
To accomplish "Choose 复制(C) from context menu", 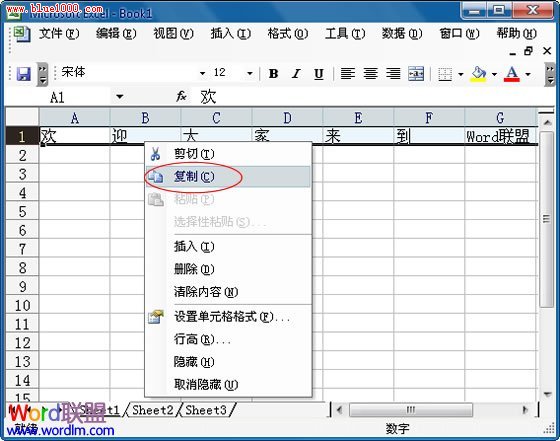I will click(228, 176).
